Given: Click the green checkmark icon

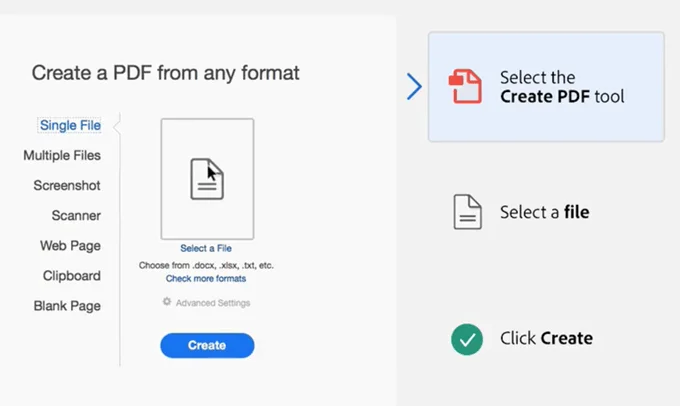Looking at the screenshot, I should coord(467,339).
